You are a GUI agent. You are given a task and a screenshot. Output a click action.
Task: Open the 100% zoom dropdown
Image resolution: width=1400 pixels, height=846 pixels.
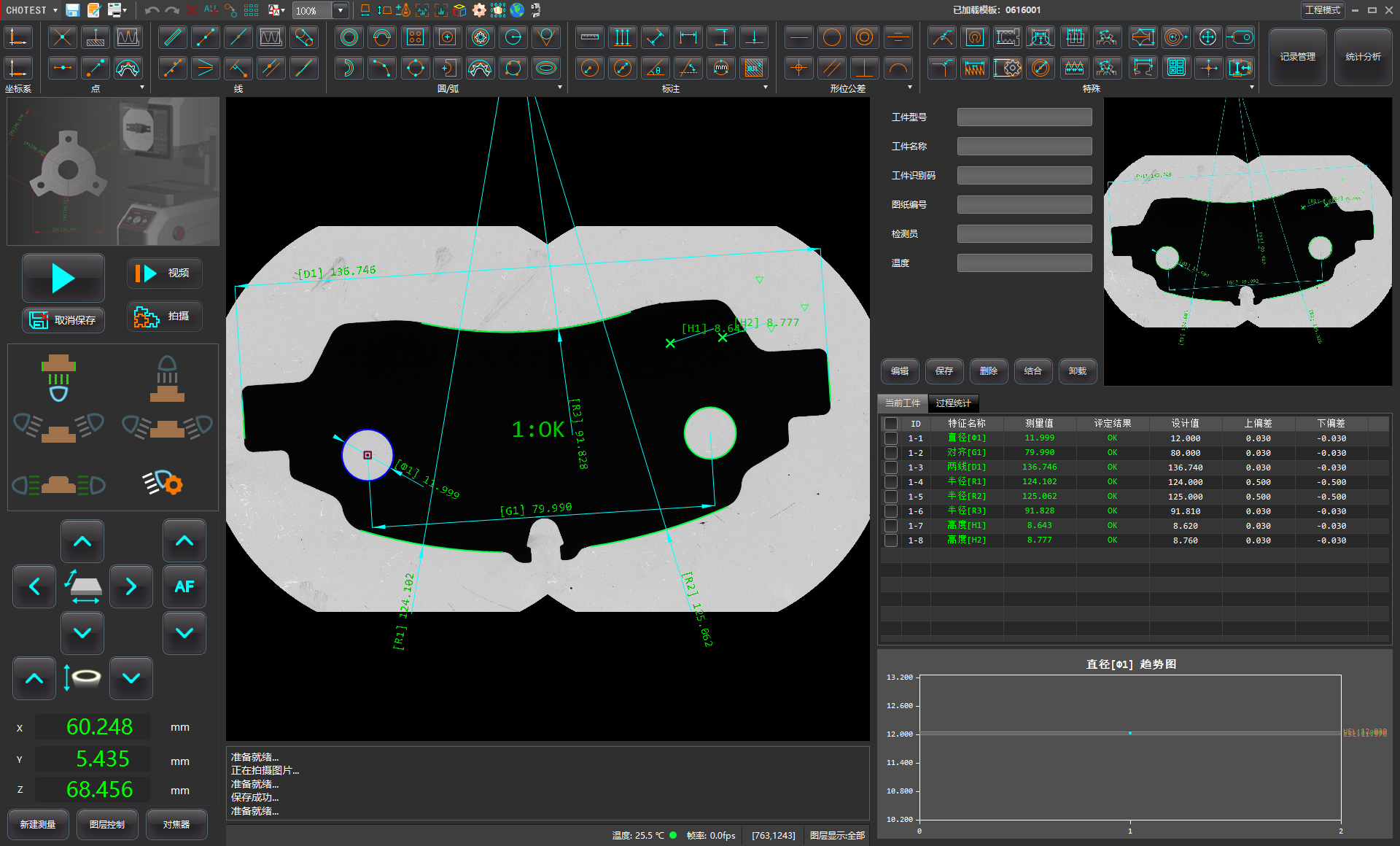340,10
